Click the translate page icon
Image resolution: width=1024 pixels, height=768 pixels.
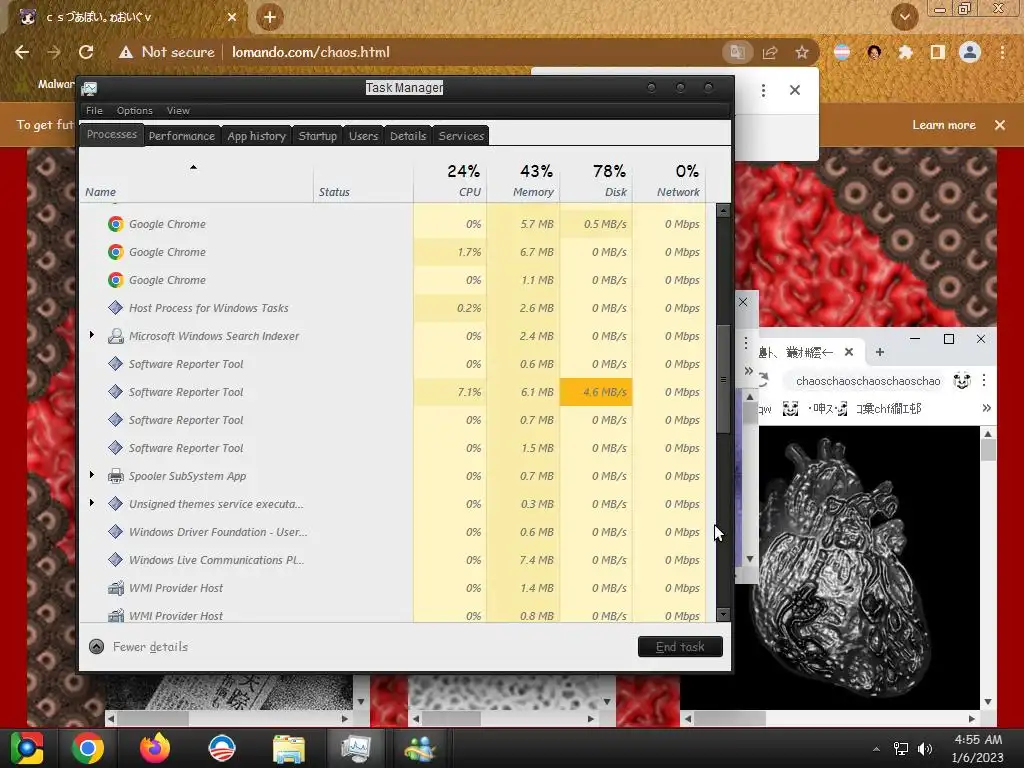click(x=738, y=52)
